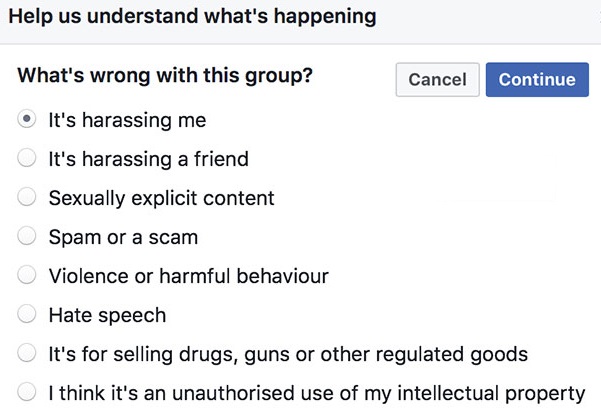Cancel the report dialog

coord(438,80)
